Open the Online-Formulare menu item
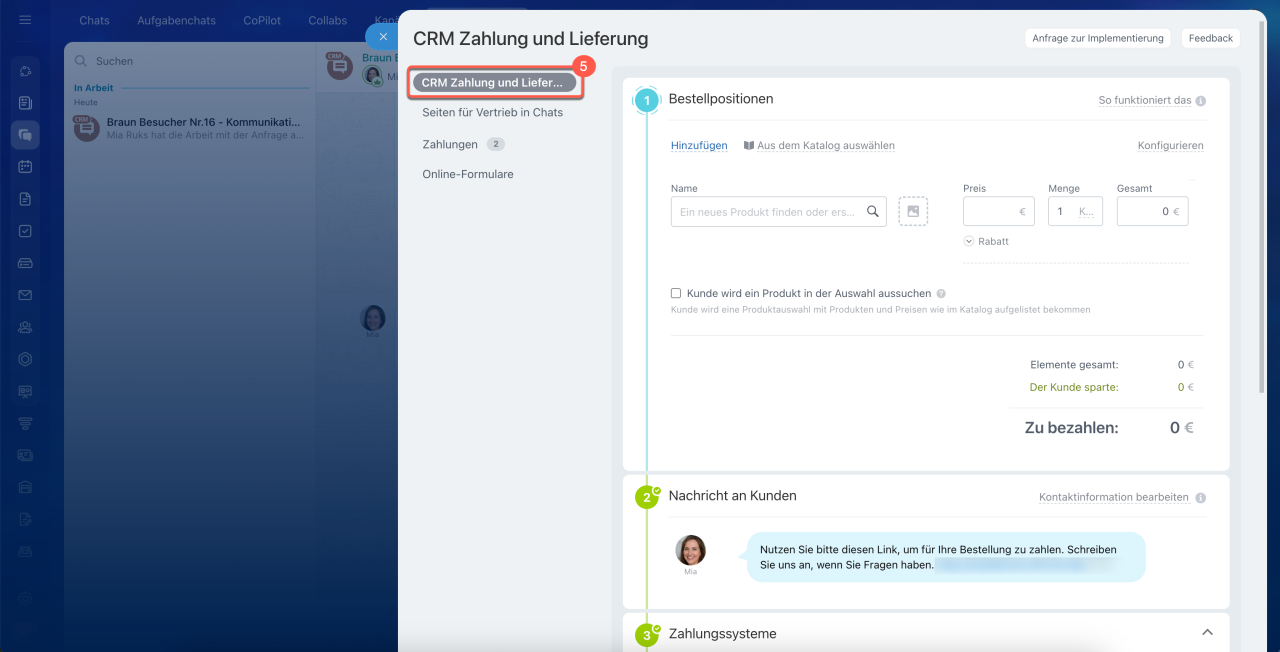 coord(468,174)
